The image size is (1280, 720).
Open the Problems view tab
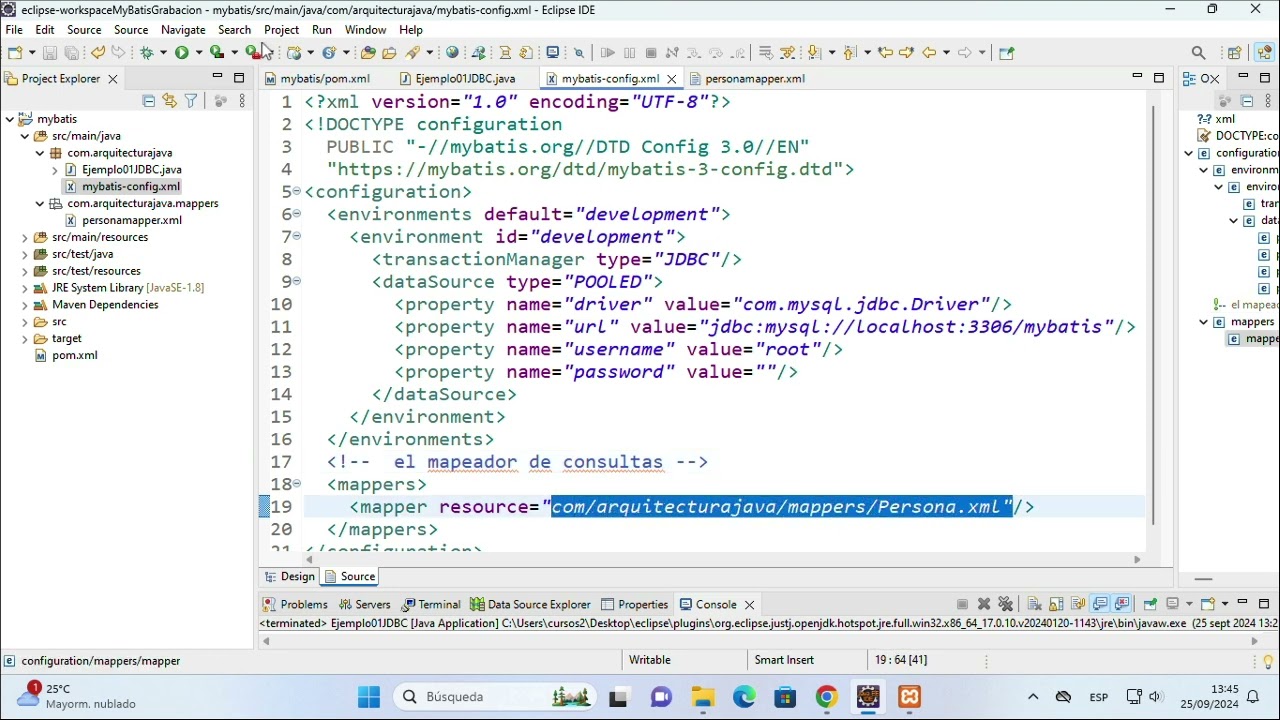click(295, 604)
